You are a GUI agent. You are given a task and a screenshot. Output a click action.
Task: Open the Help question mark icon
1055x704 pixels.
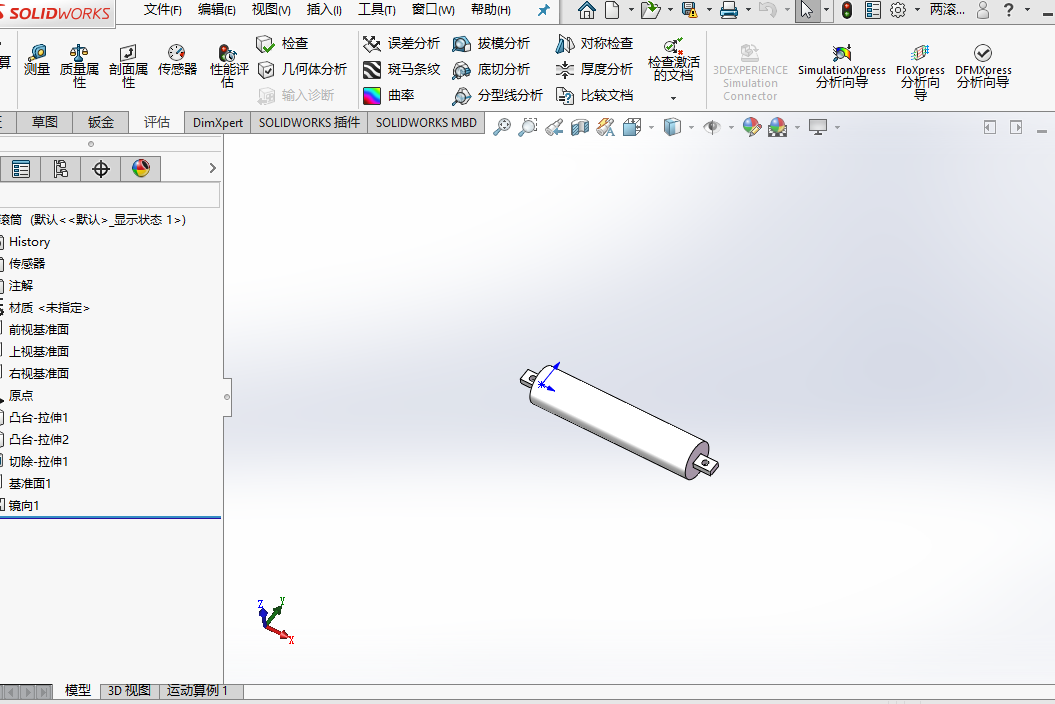click(1008, 10)
